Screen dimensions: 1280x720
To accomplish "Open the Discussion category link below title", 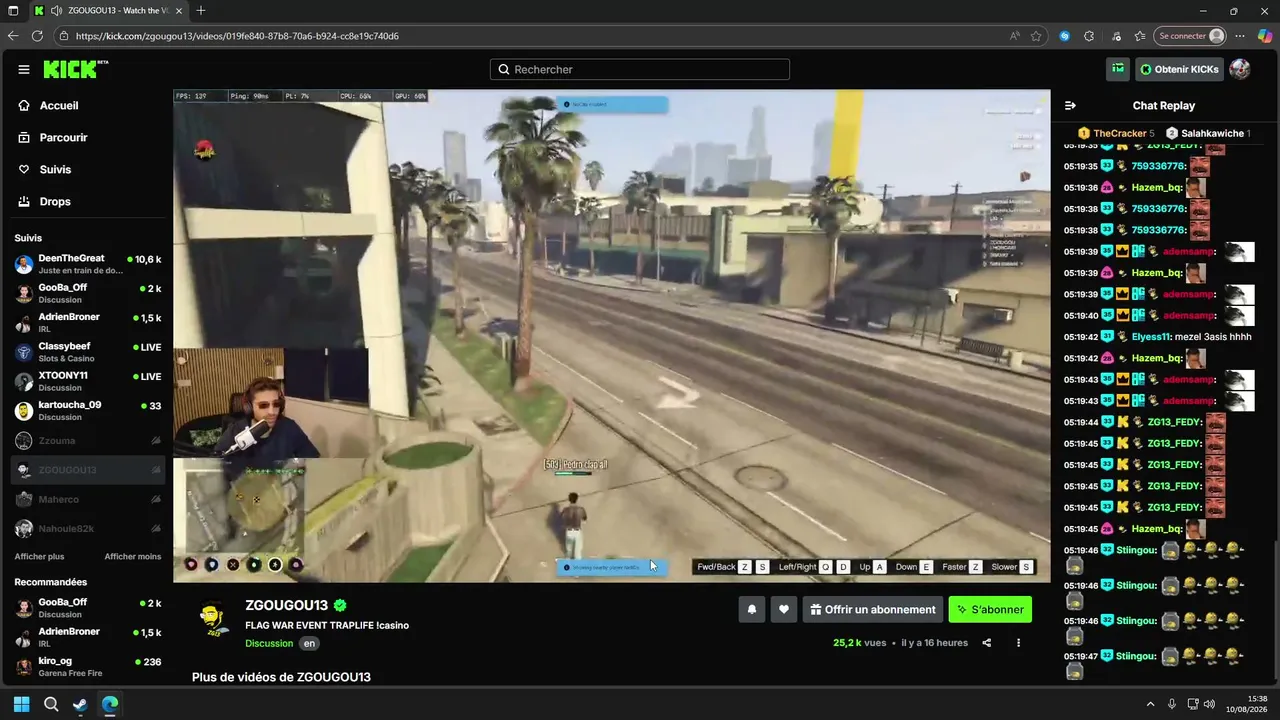I will 269,643.
